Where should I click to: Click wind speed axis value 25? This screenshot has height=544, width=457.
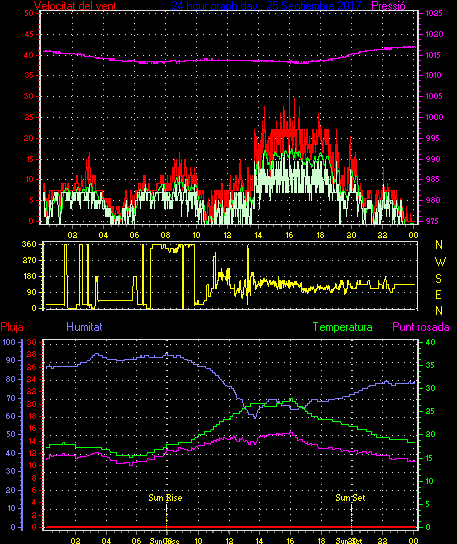coord(29,117)
